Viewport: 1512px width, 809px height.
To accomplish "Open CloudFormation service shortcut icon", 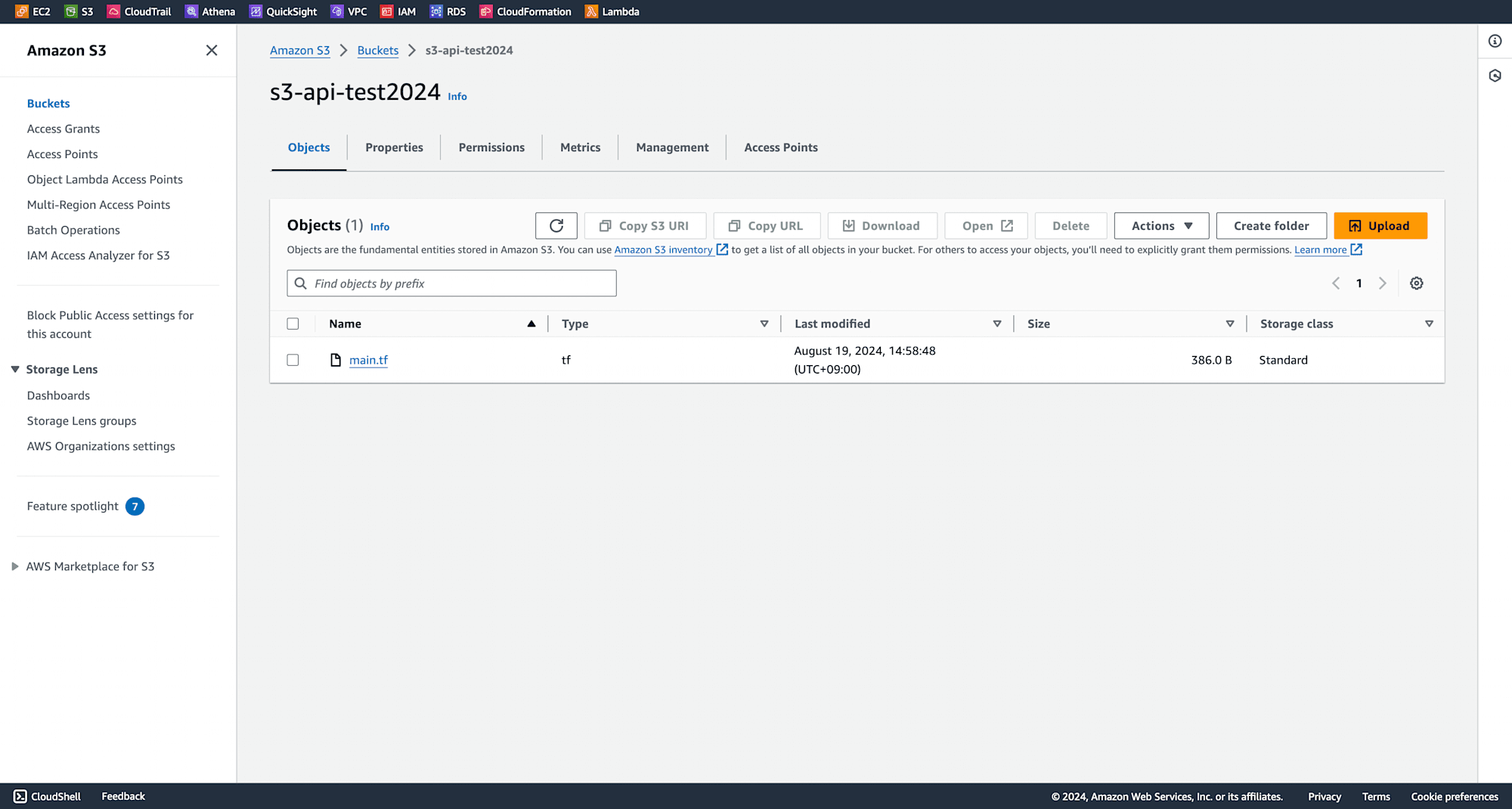I will coord(486,11).
